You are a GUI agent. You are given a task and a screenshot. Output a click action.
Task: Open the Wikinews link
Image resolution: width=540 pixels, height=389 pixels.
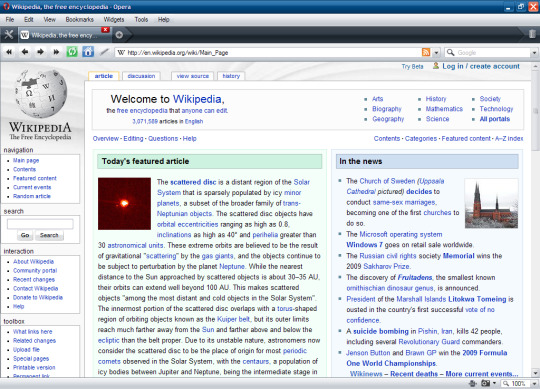[366, 374]
